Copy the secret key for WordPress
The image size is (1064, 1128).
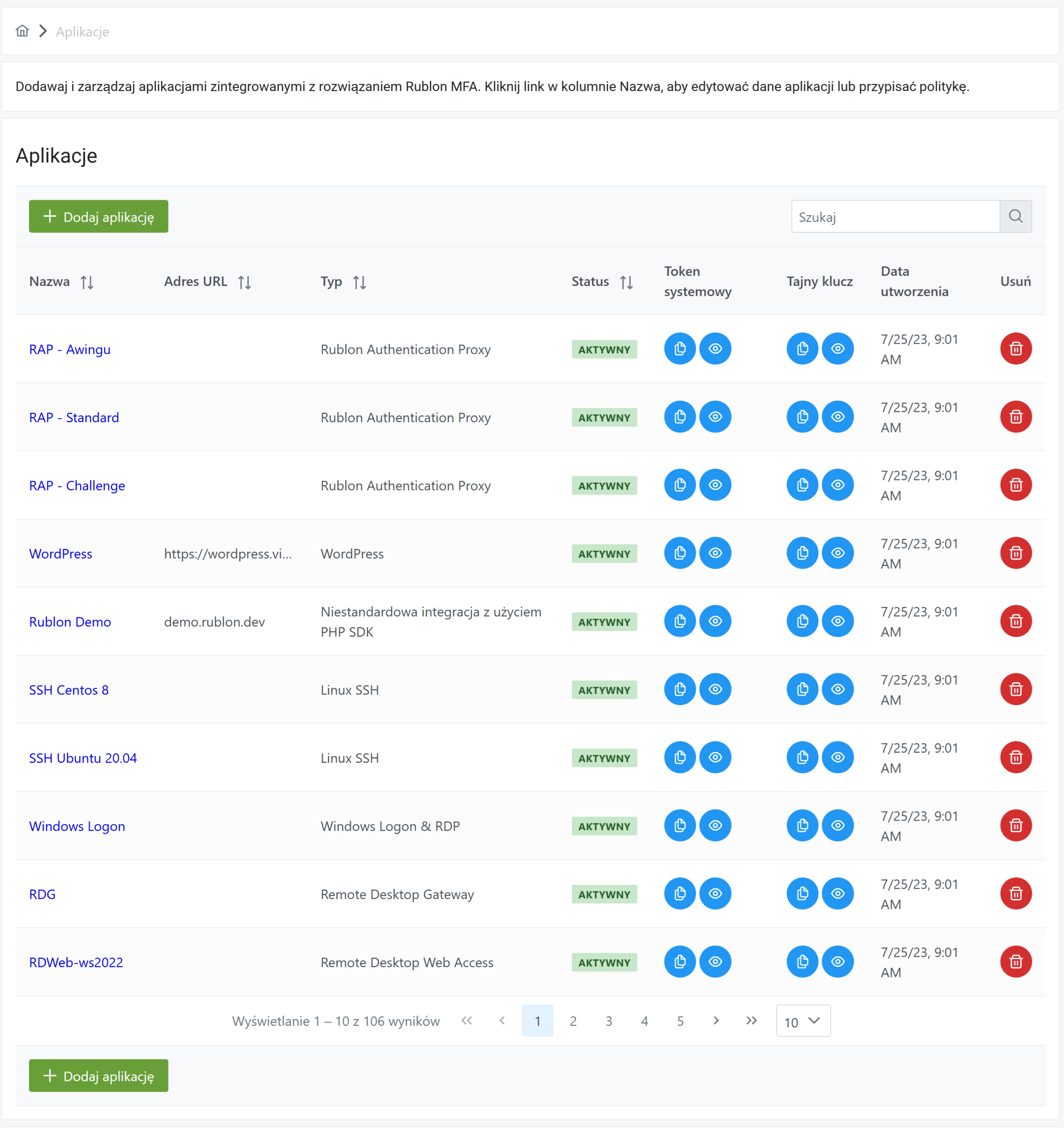802,553
